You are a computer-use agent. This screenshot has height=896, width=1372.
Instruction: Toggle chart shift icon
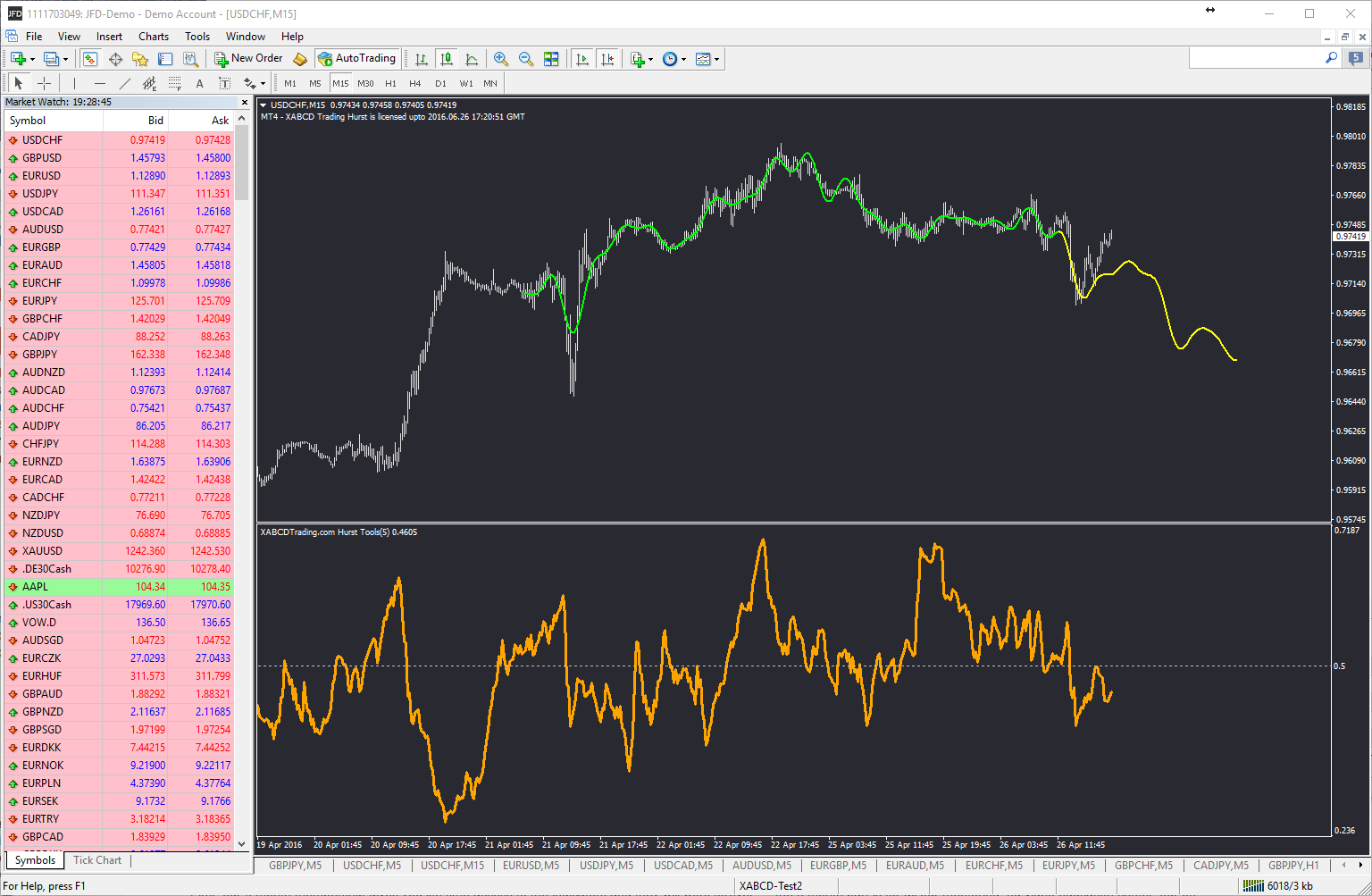point(607,59)
